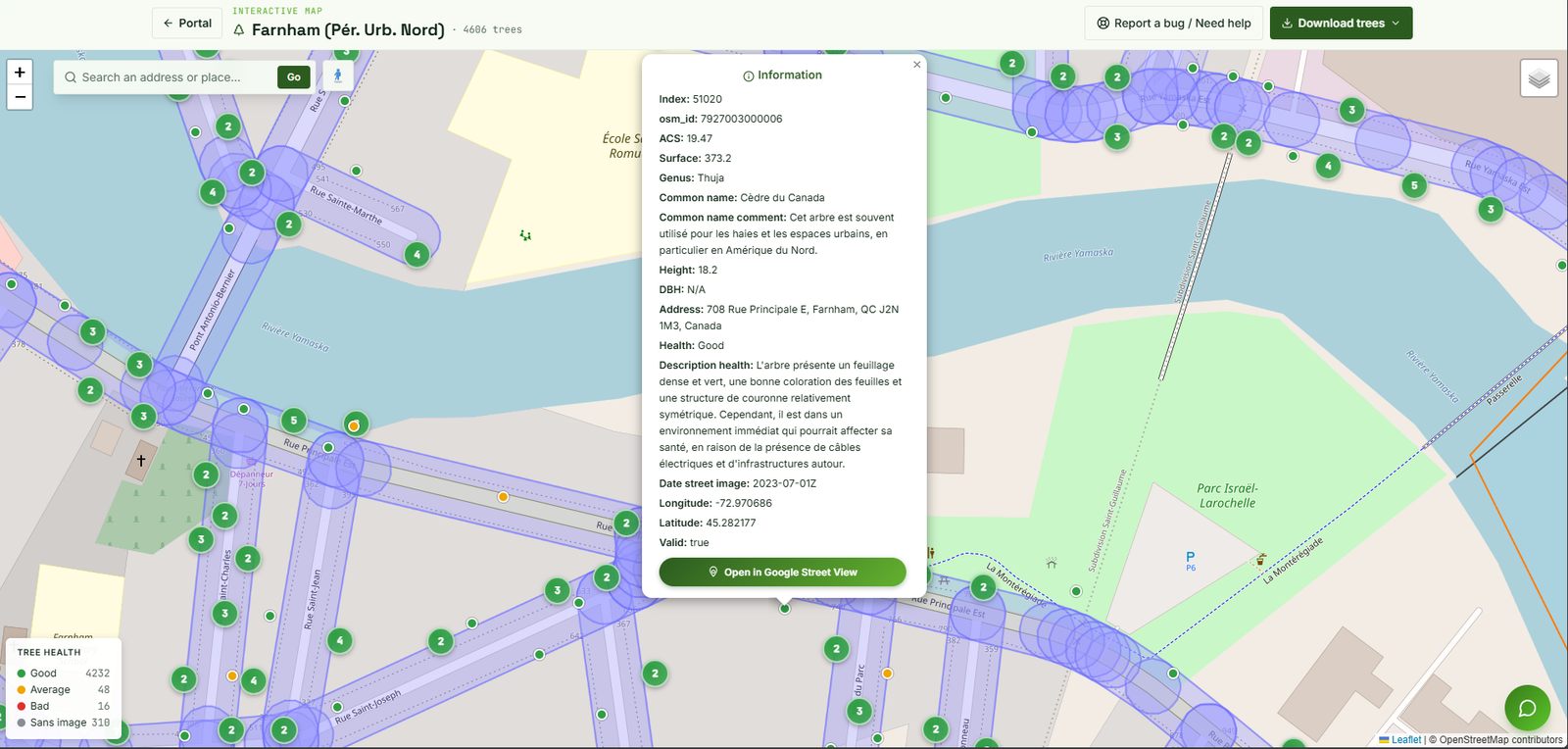
Task: Click the 'Genus: Thuja' line
Action: pyautogui.click(x=692, y=177)
